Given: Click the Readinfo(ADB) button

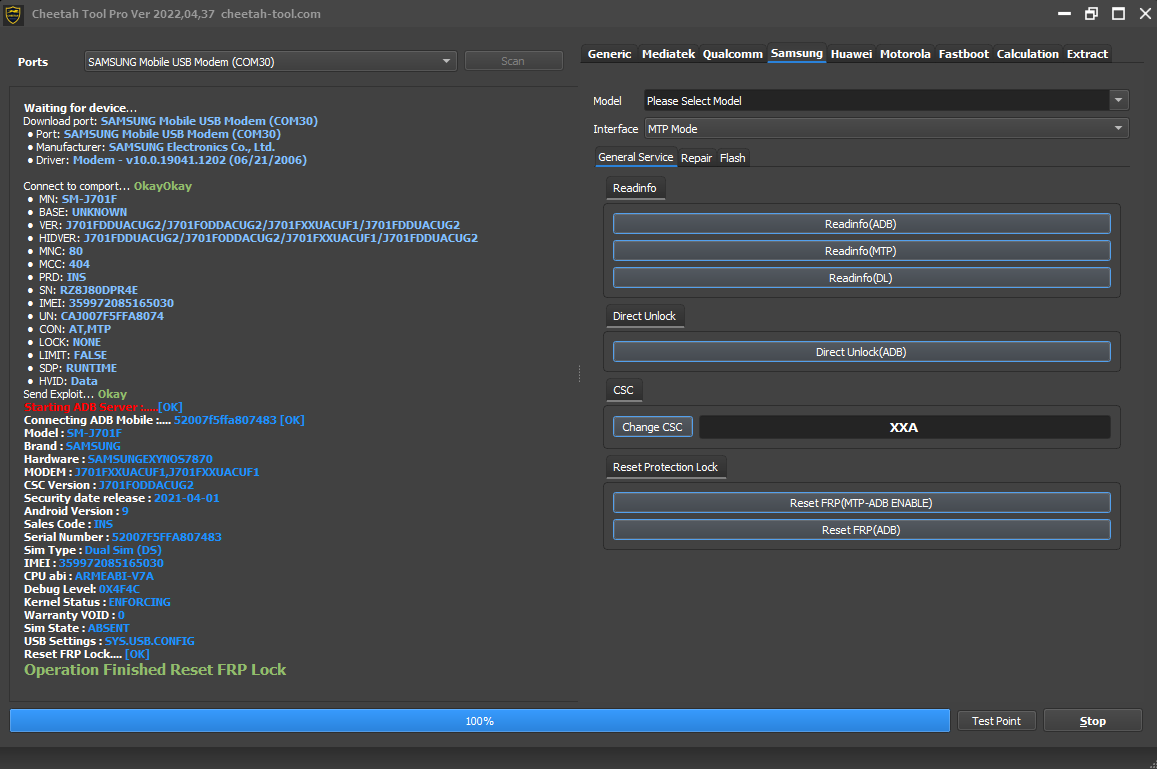Looking at the screenshot, I should [x=861, y=224].
